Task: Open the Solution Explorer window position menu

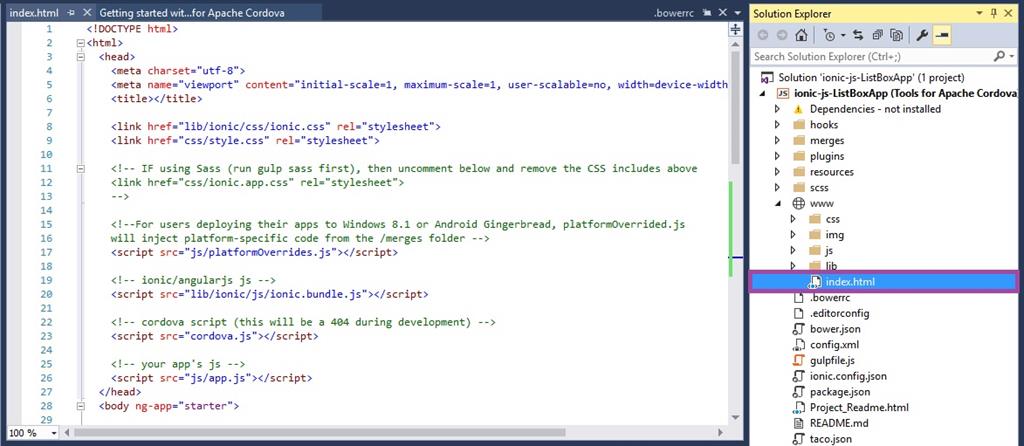Action: pos(980,13)
